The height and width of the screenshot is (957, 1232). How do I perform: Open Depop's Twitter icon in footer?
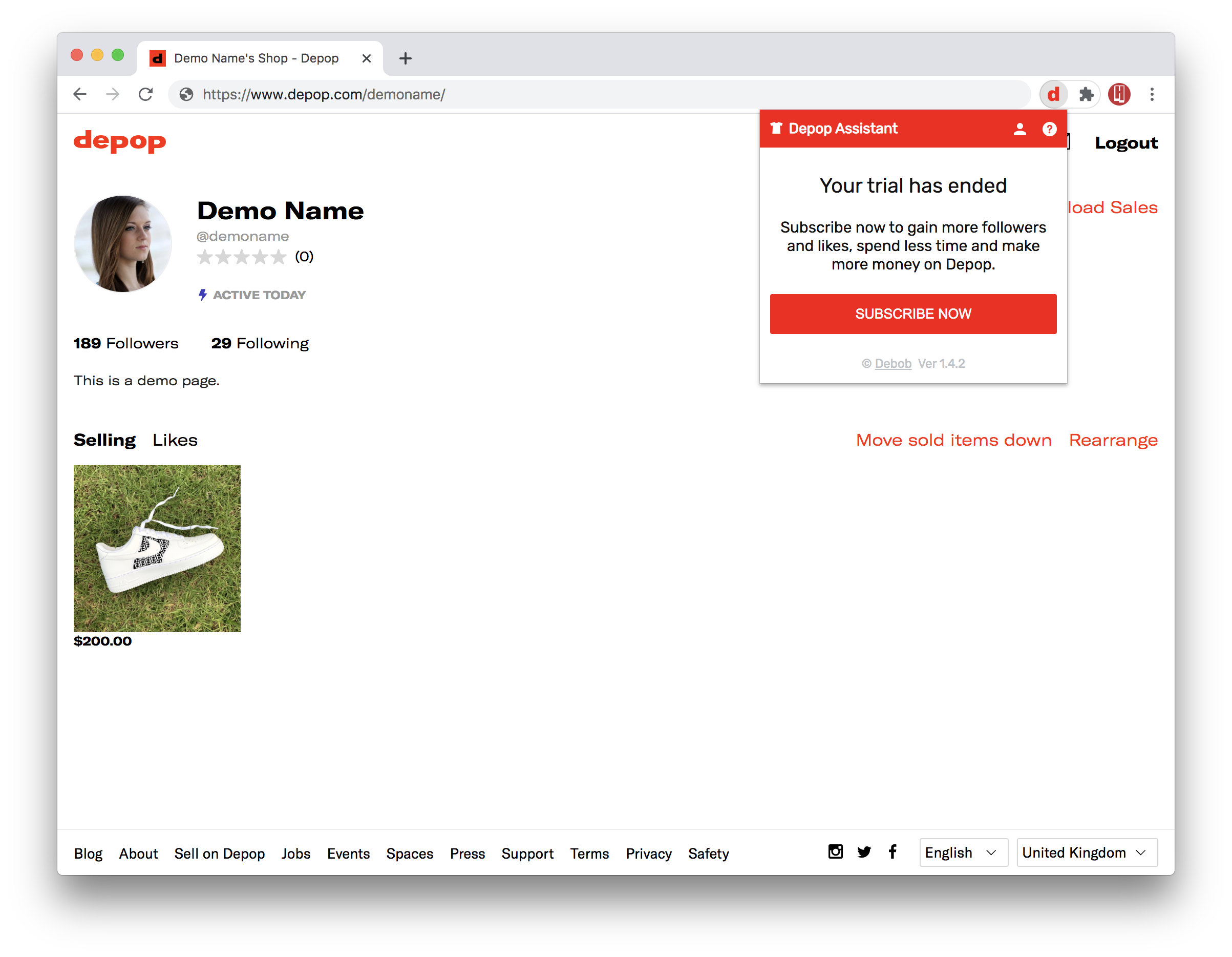pyautogui.click(x=864, y=851)
